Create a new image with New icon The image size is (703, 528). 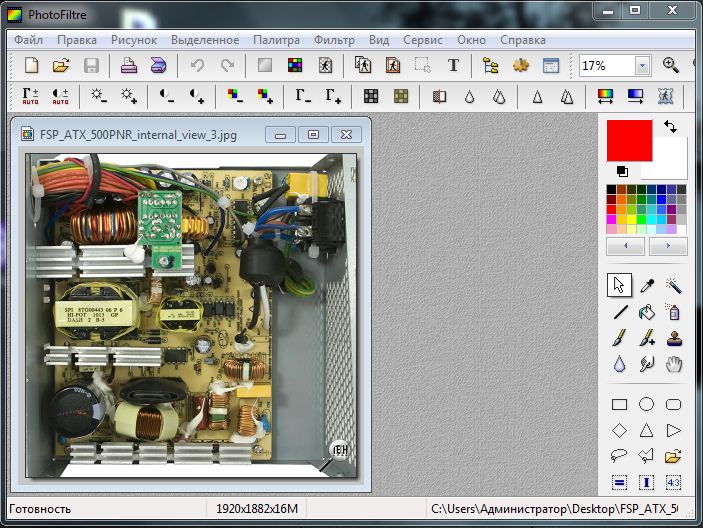pyautogui.click(x=31, y=65)
